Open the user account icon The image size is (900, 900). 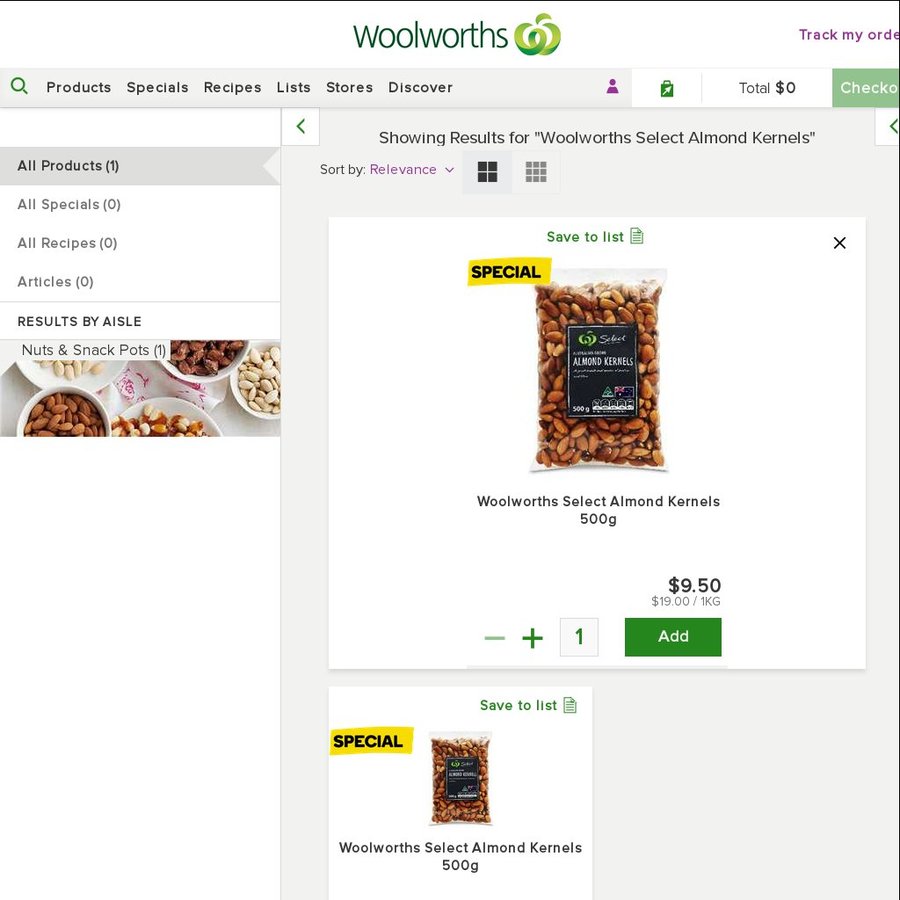[x=612, y=87]
